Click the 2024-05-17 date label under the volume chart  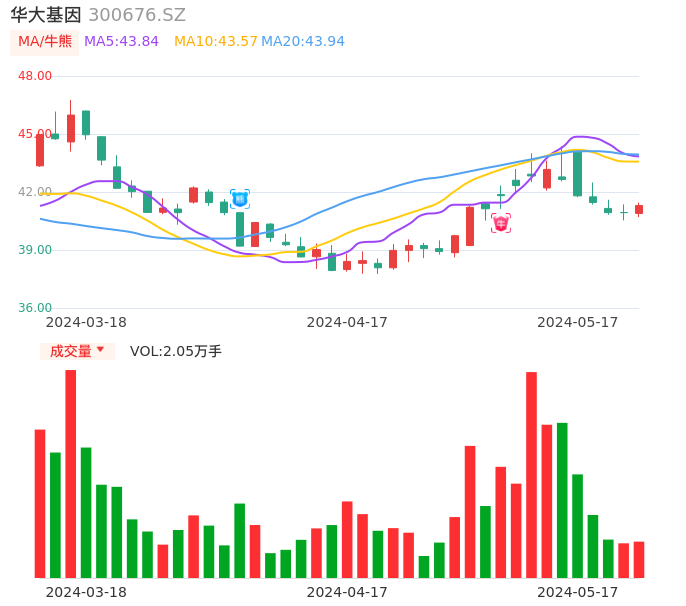point(578,592)
